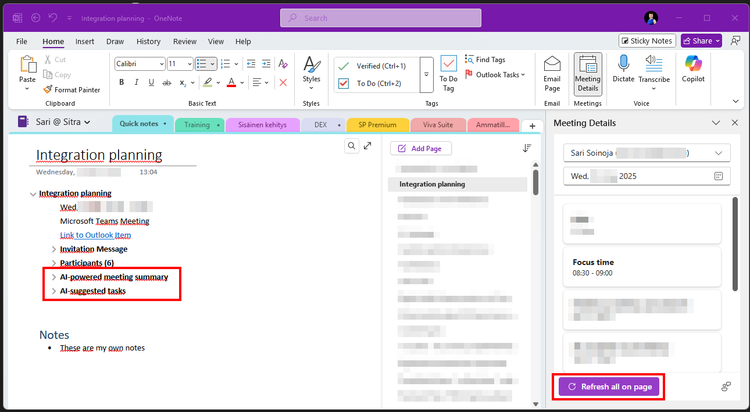
Task: Toggle italic formatting
Action: 136,82
